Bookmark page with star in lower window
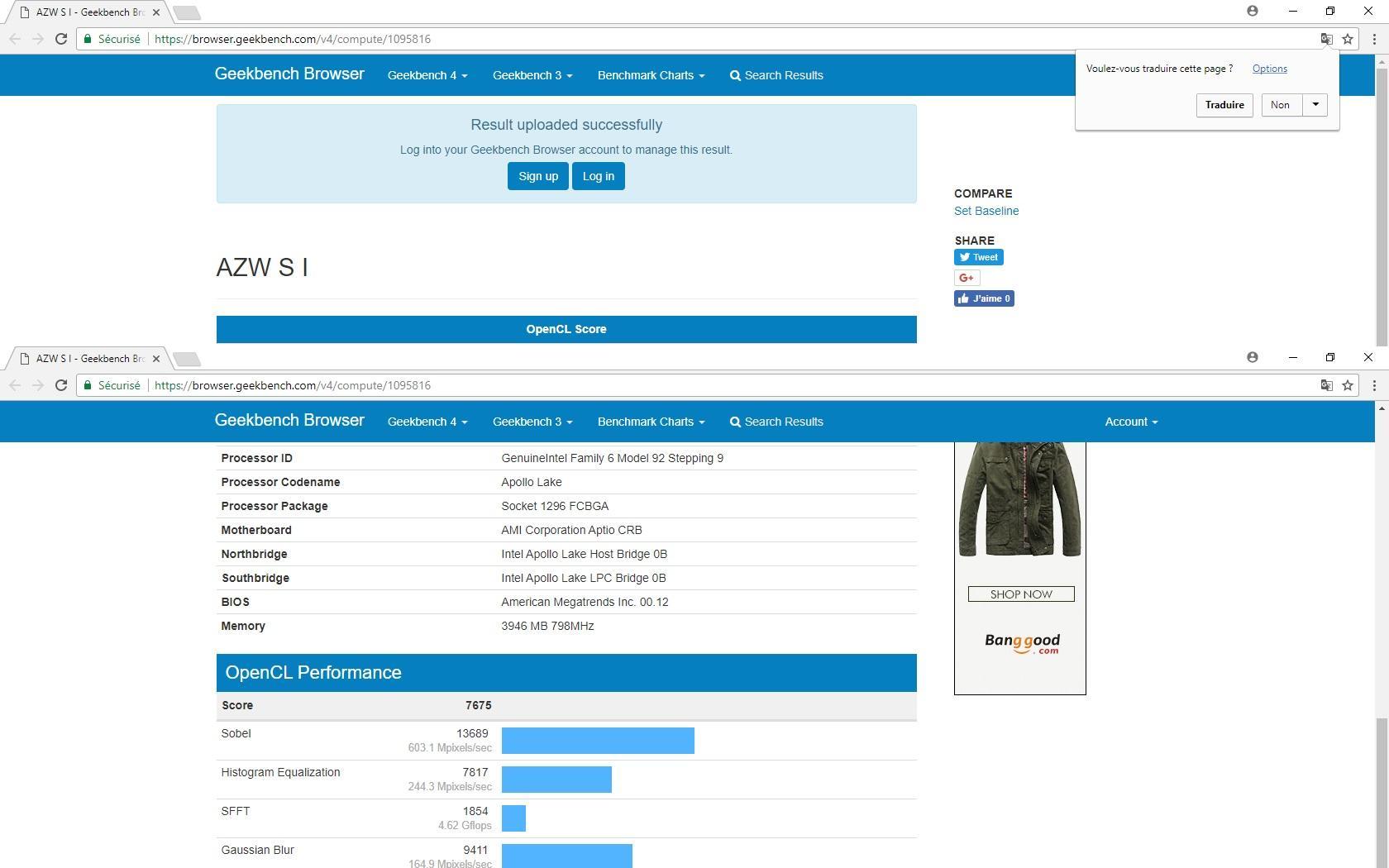The height and width of the screenshot is (868, 1389). click(1348, 385)
